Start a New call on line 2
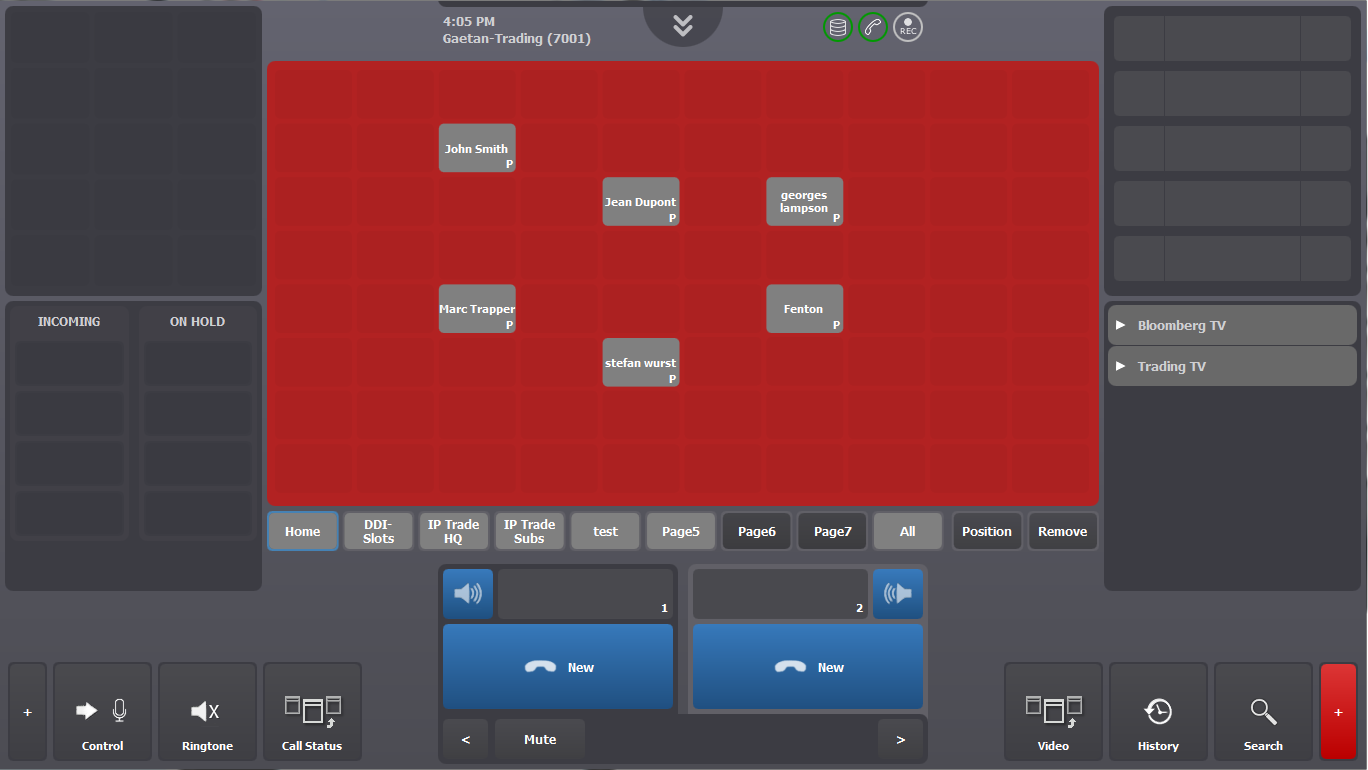 coord(808,667)
